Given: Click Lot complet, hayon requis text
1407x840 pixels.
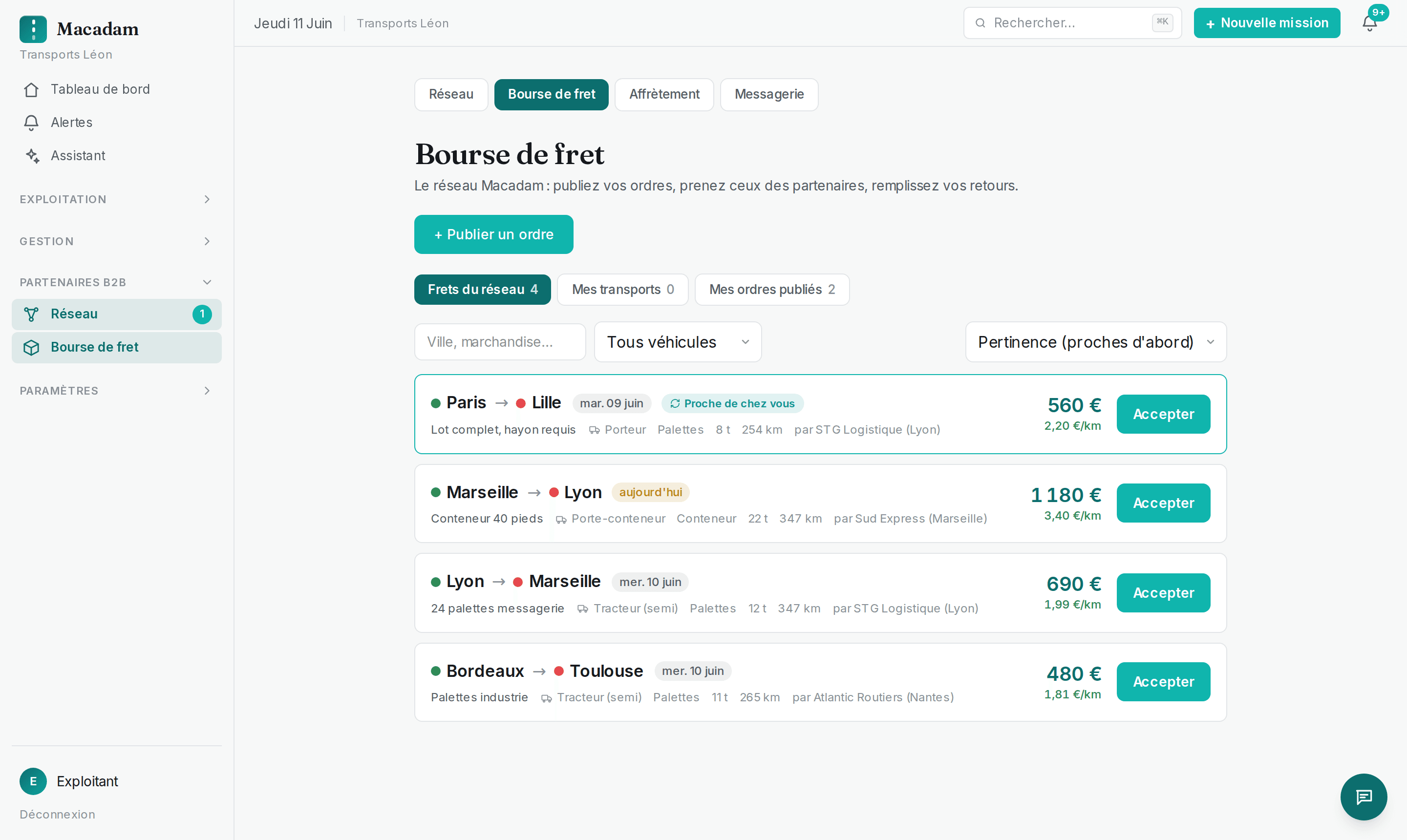Looking at the screenshot, I should click(x=503, y=430).
